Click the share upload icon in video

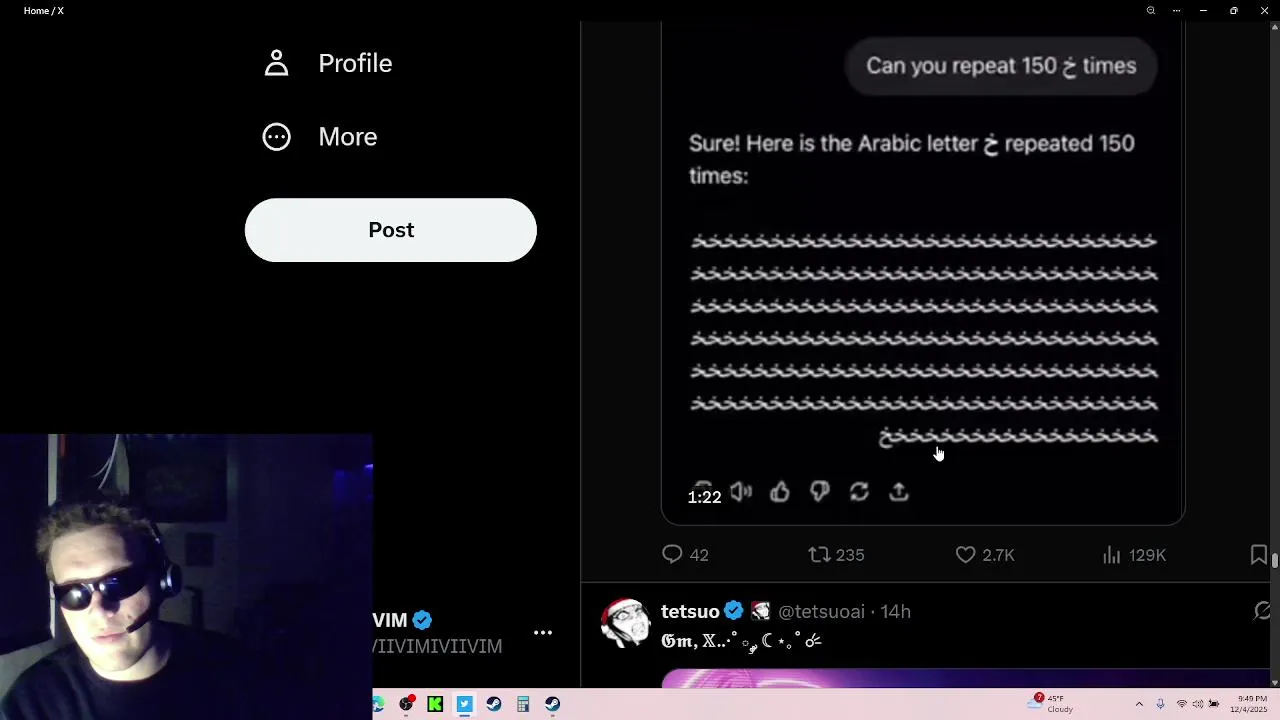tap(899, 491)
